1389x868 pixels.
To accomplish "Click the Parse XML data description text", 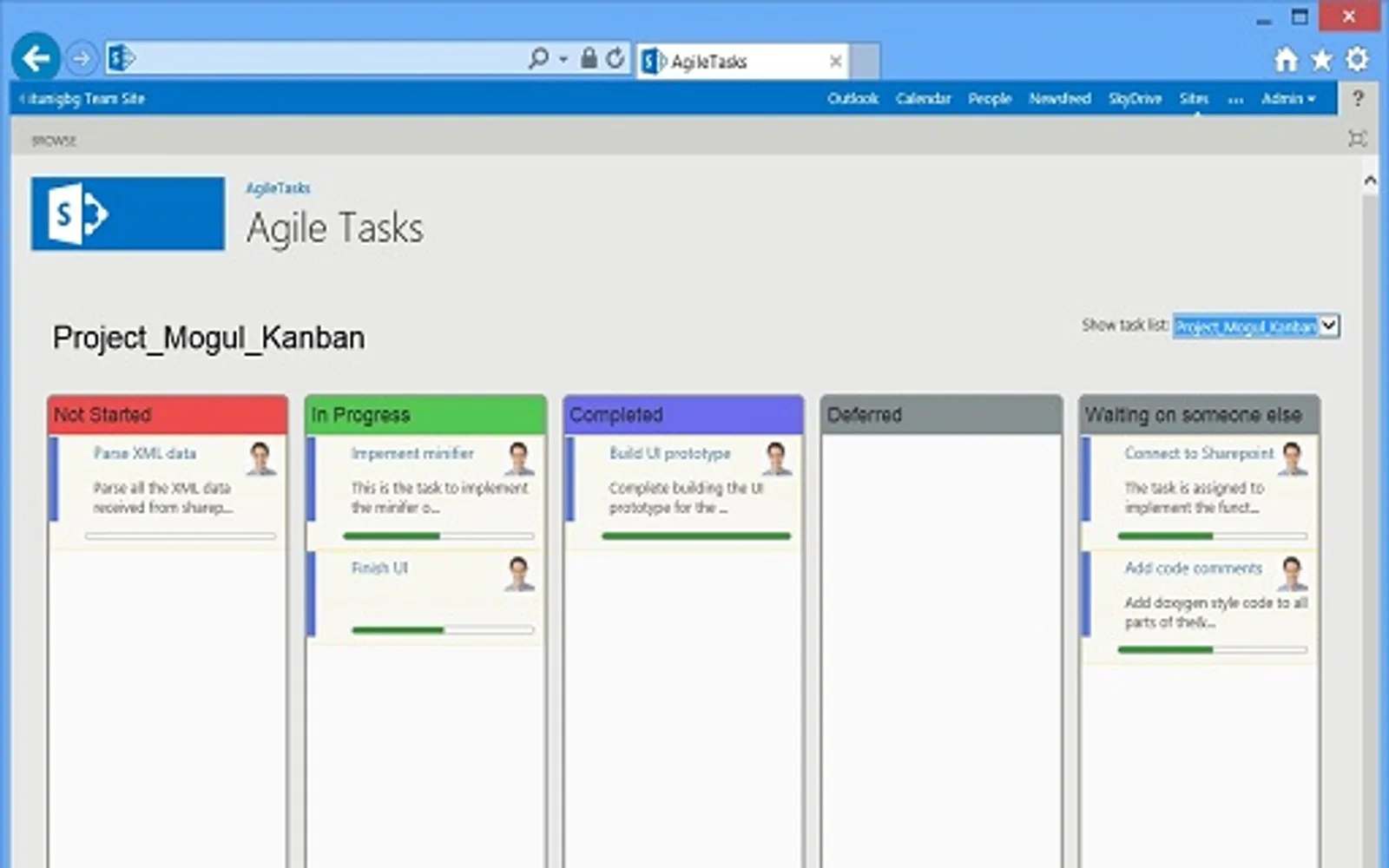I will [162, 497].
